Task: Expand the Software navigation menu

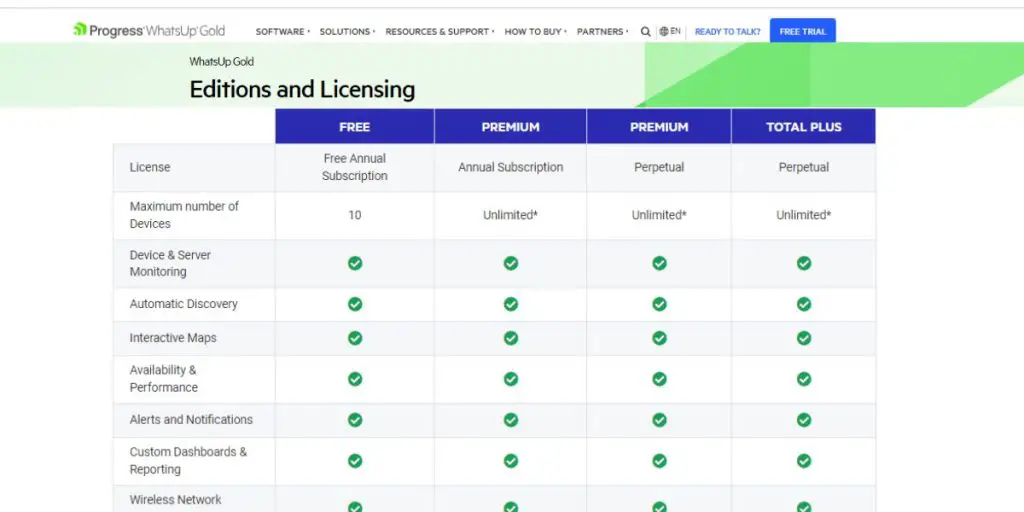Action: [x=282, y=31]
